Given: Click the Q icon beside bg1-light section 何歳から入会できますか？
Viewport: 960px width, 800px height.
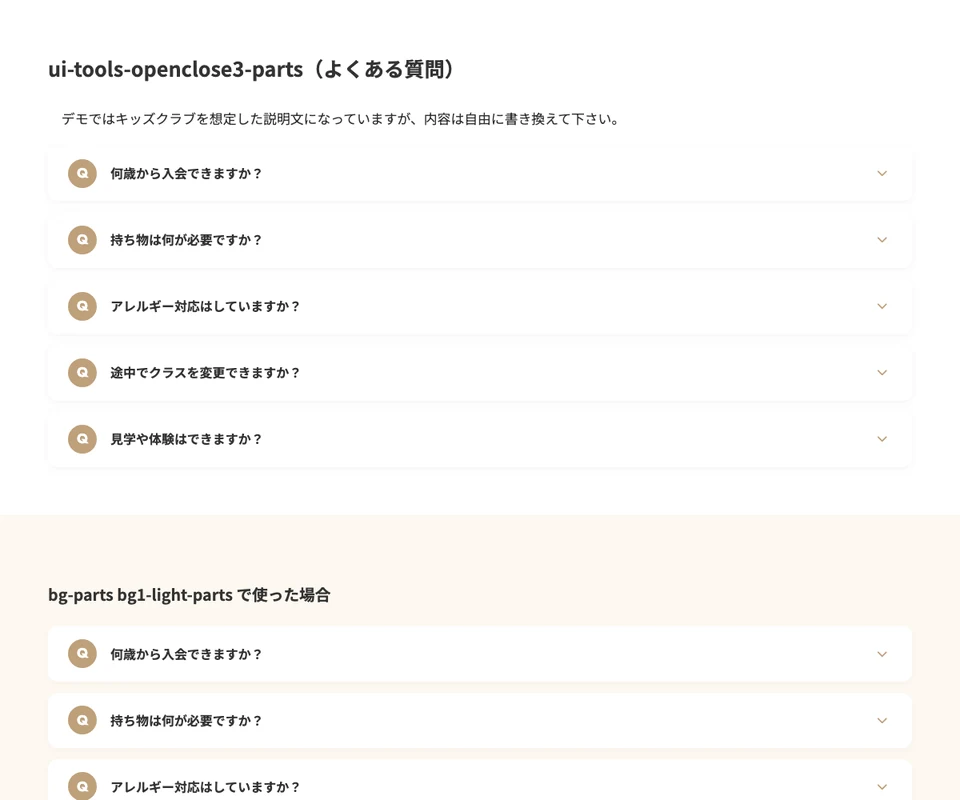Looking at the screenshot, I should [x=82, y=654].
